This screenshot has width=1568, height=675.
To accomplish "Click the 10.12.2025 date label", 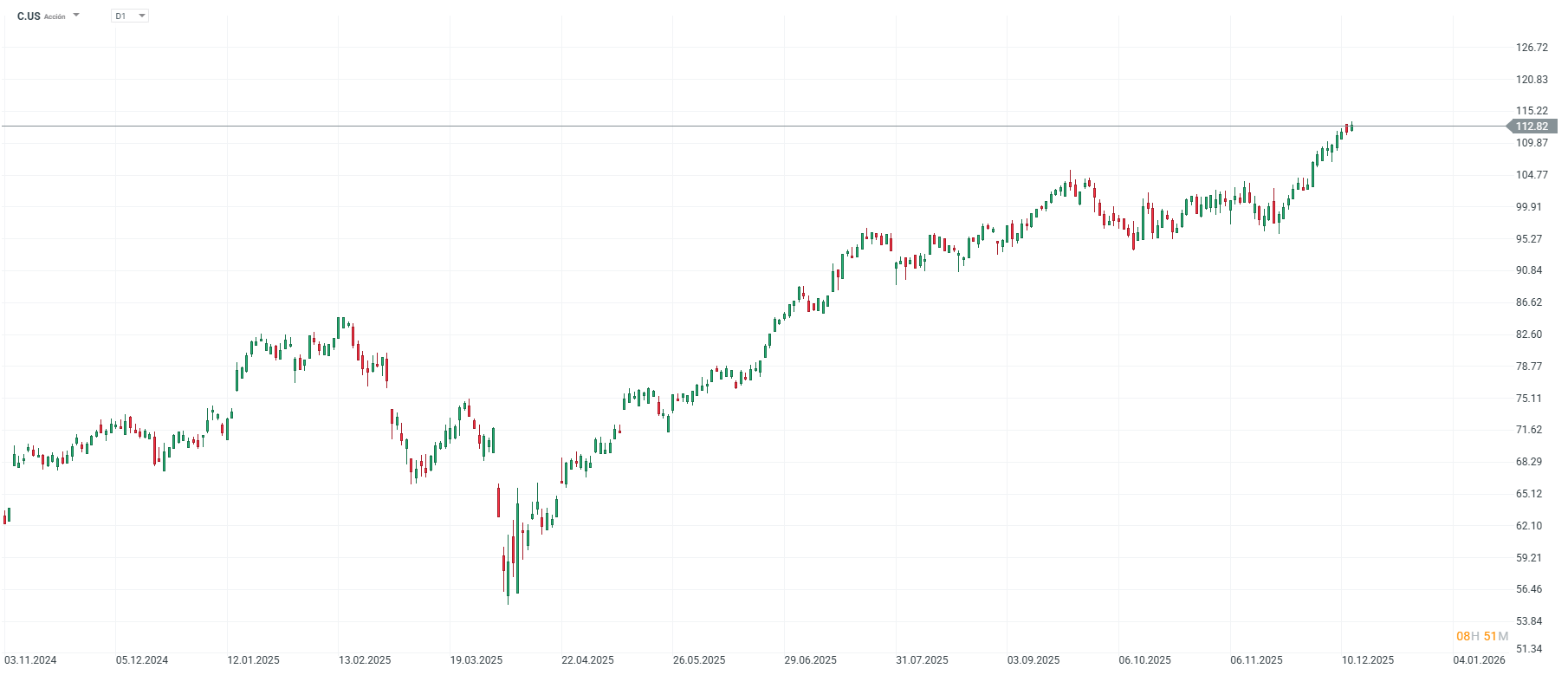I will [1366, 659].
